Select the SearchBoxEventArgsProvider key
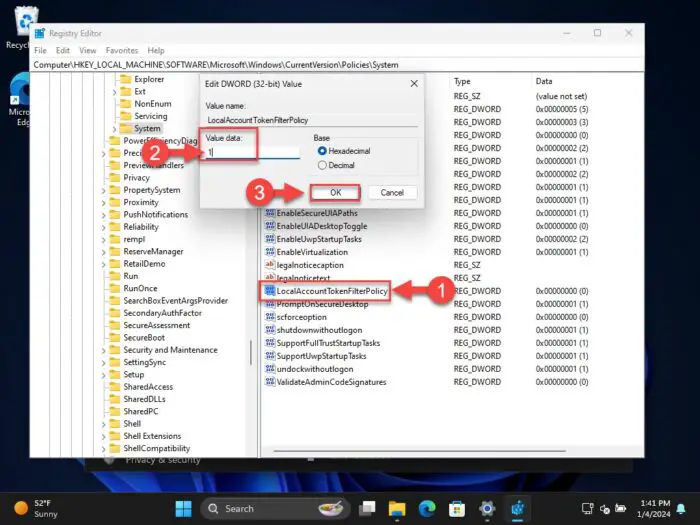Image resolution: width=700 pixels, height=525 pixels. 175,300
